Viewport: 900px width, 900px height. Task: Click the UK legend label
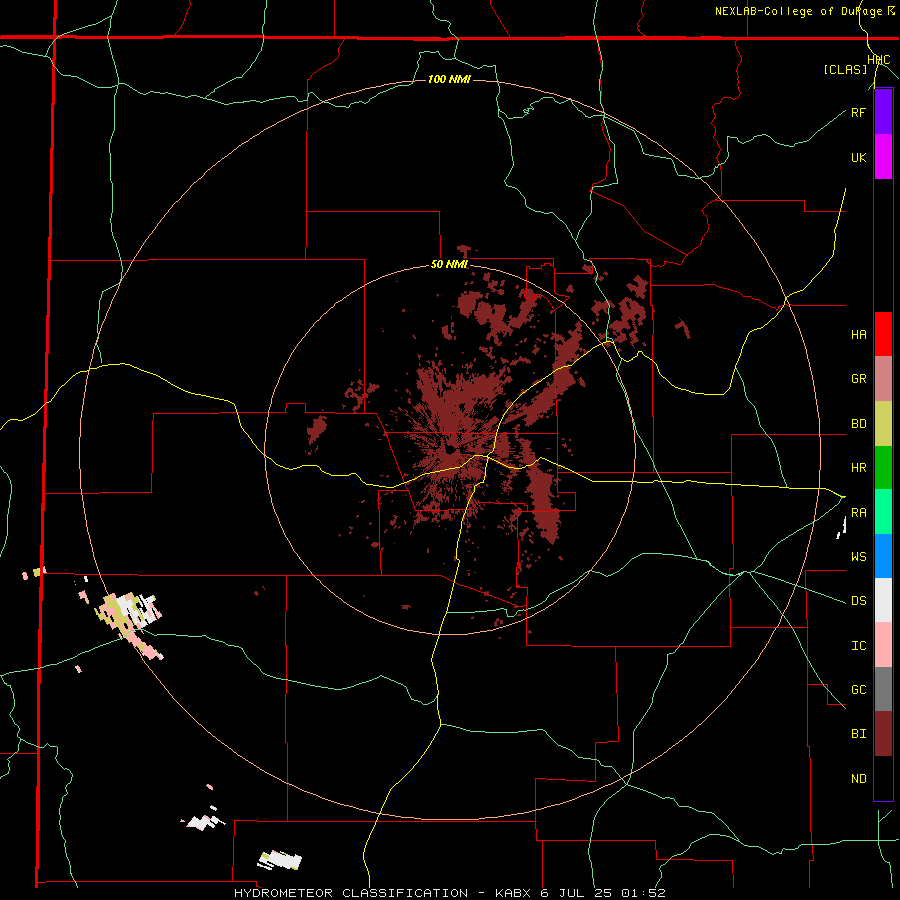tap(858, 157)
